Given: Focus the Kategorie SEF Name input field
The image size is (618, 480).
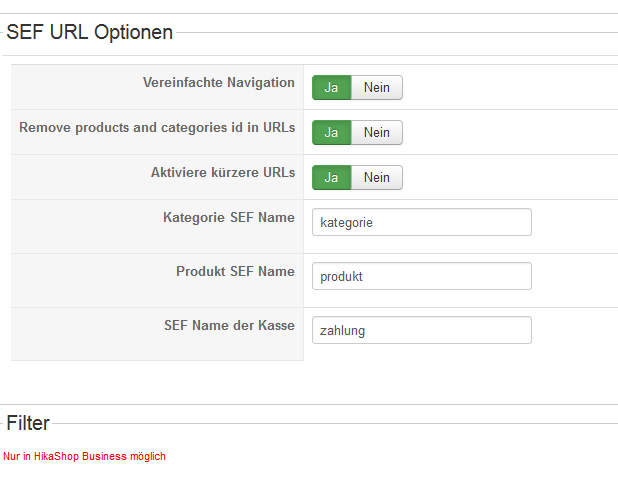Looking at the screenshot, I should pos(421,222).
